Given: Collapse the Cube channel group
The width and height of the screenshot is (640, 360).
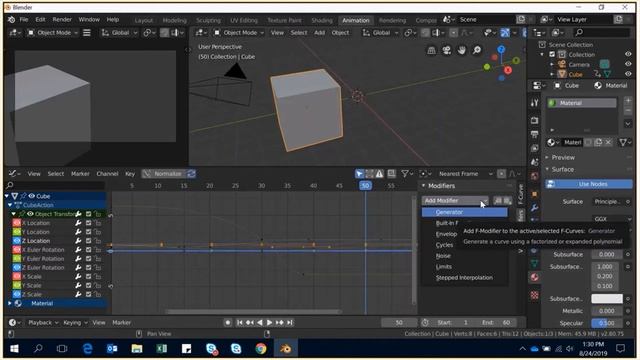Looking at the screenshot, I should 7,196.
